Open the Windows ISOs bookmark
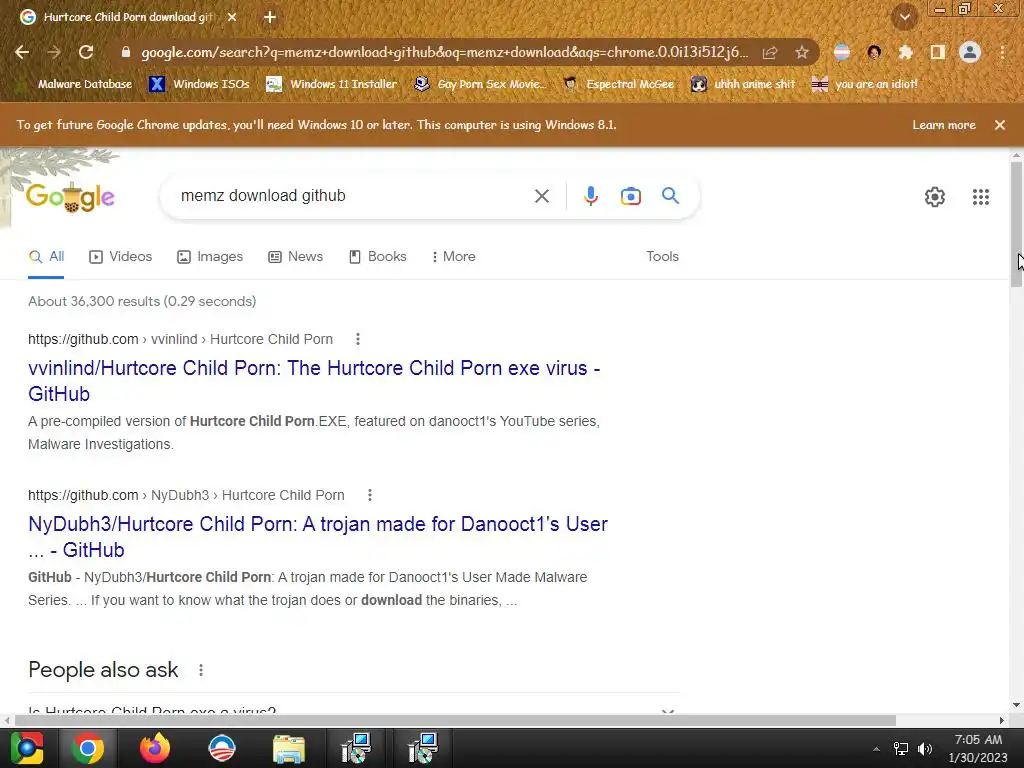1024x768 pixels. tap(199, 84)
